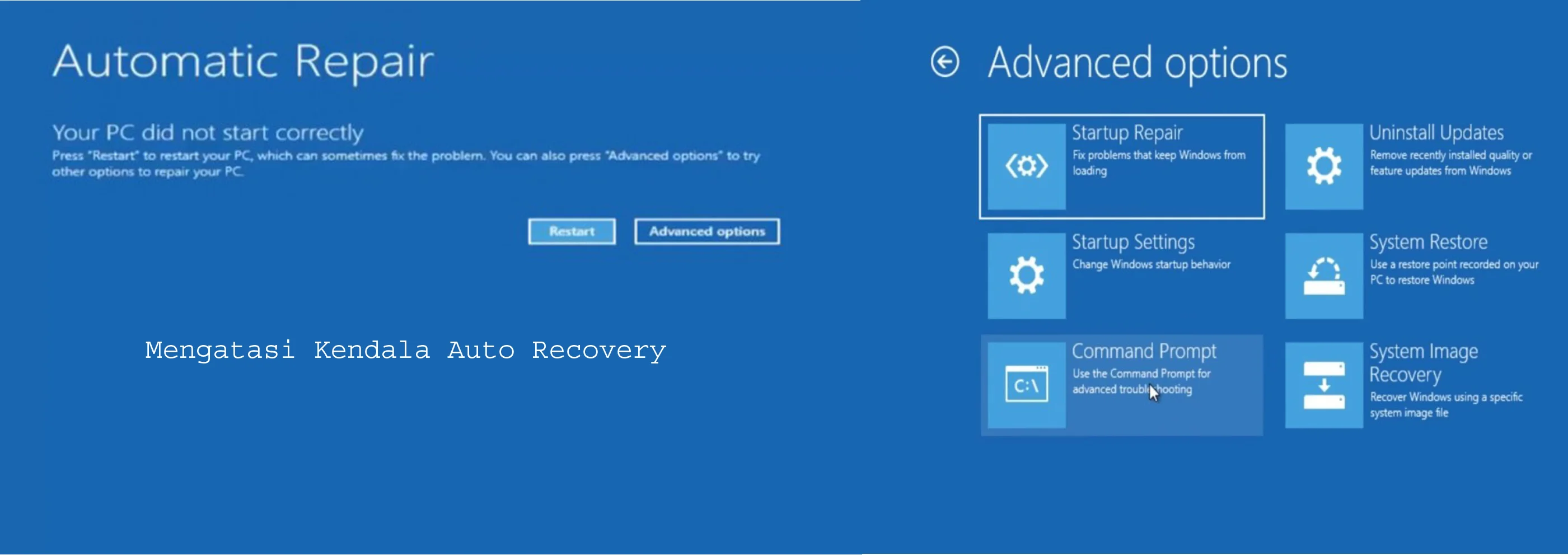Viewport: 1568px width, 555px height.
Task: Click the Startup Repair icon
Action: click(1026, 166)
